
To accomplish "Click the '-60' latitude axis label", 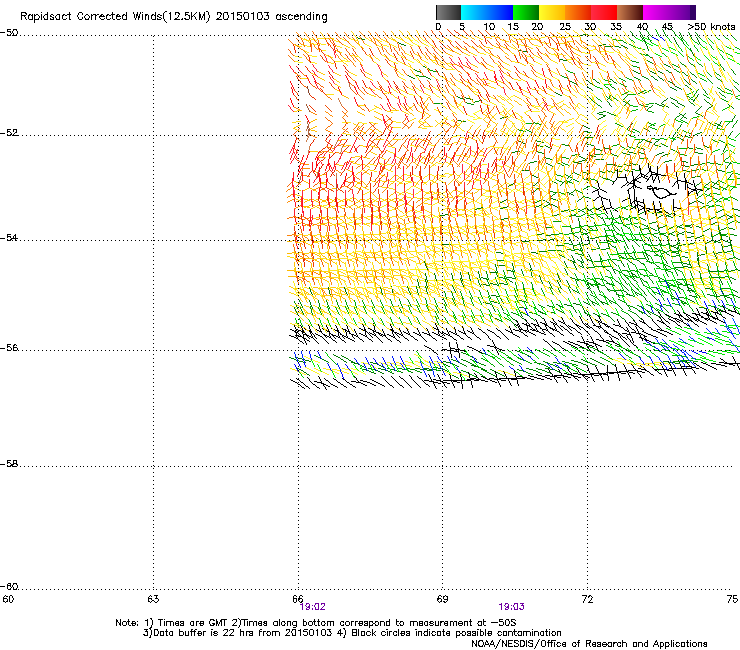I will (x=9, y=587).
